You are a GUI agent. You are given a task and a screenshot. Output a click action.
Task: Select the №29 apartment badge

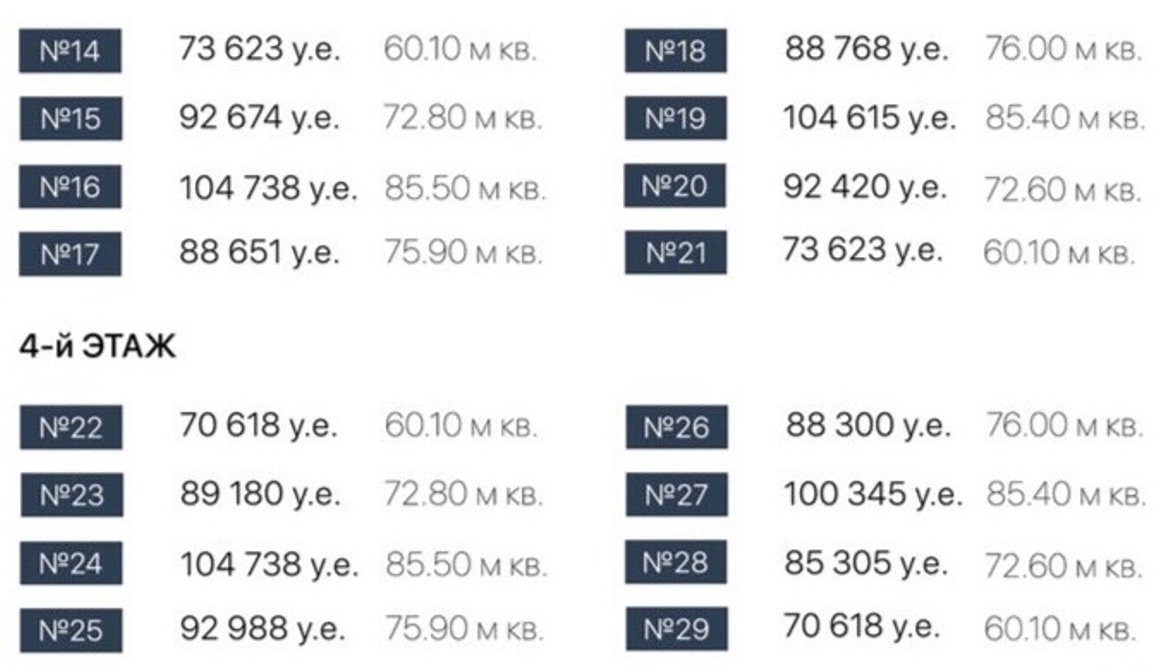coord(677,630)
